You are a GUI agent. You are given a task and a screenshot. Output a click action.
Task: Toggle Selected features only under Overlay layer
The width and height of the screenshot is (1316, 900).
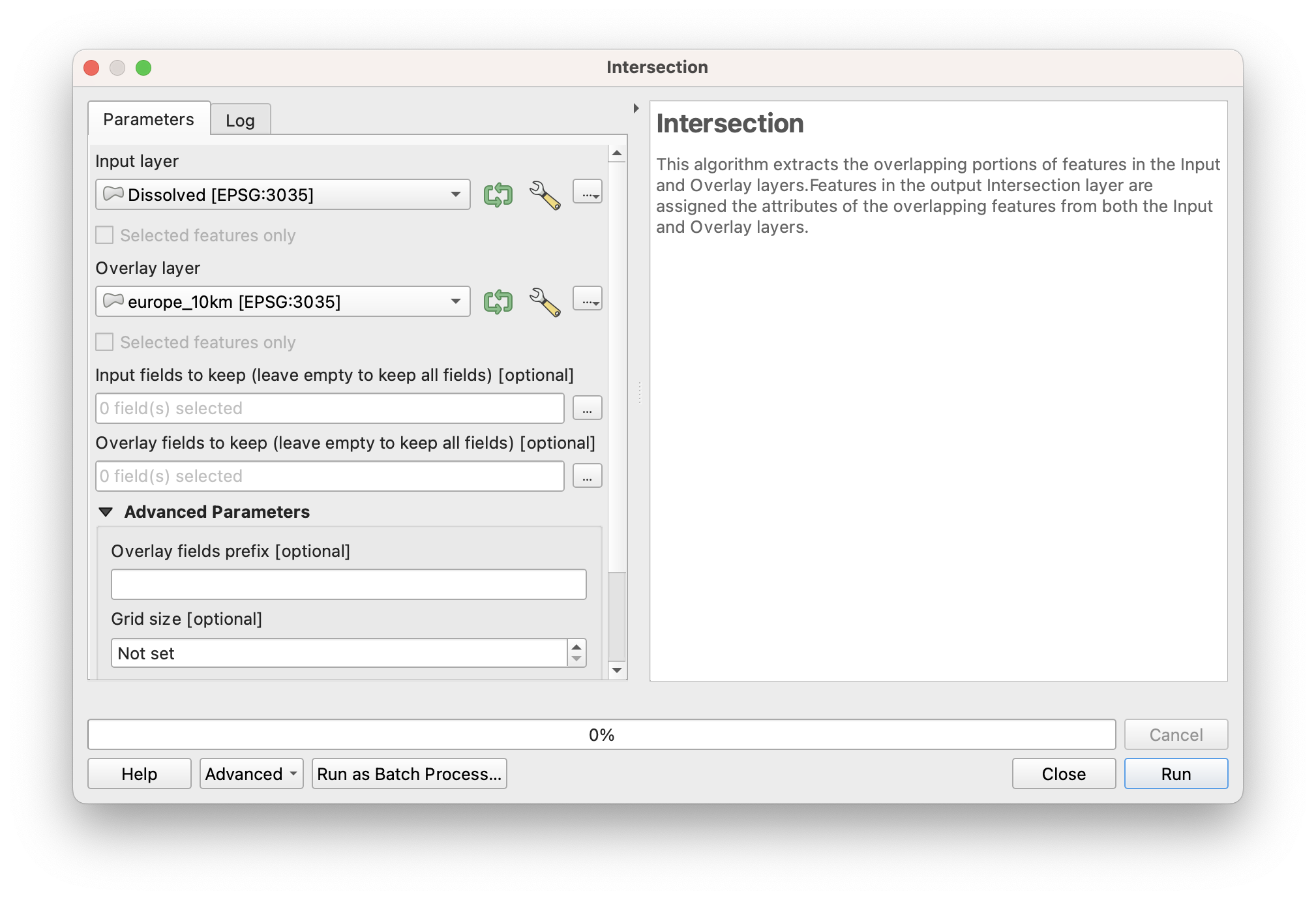(105, 342)
